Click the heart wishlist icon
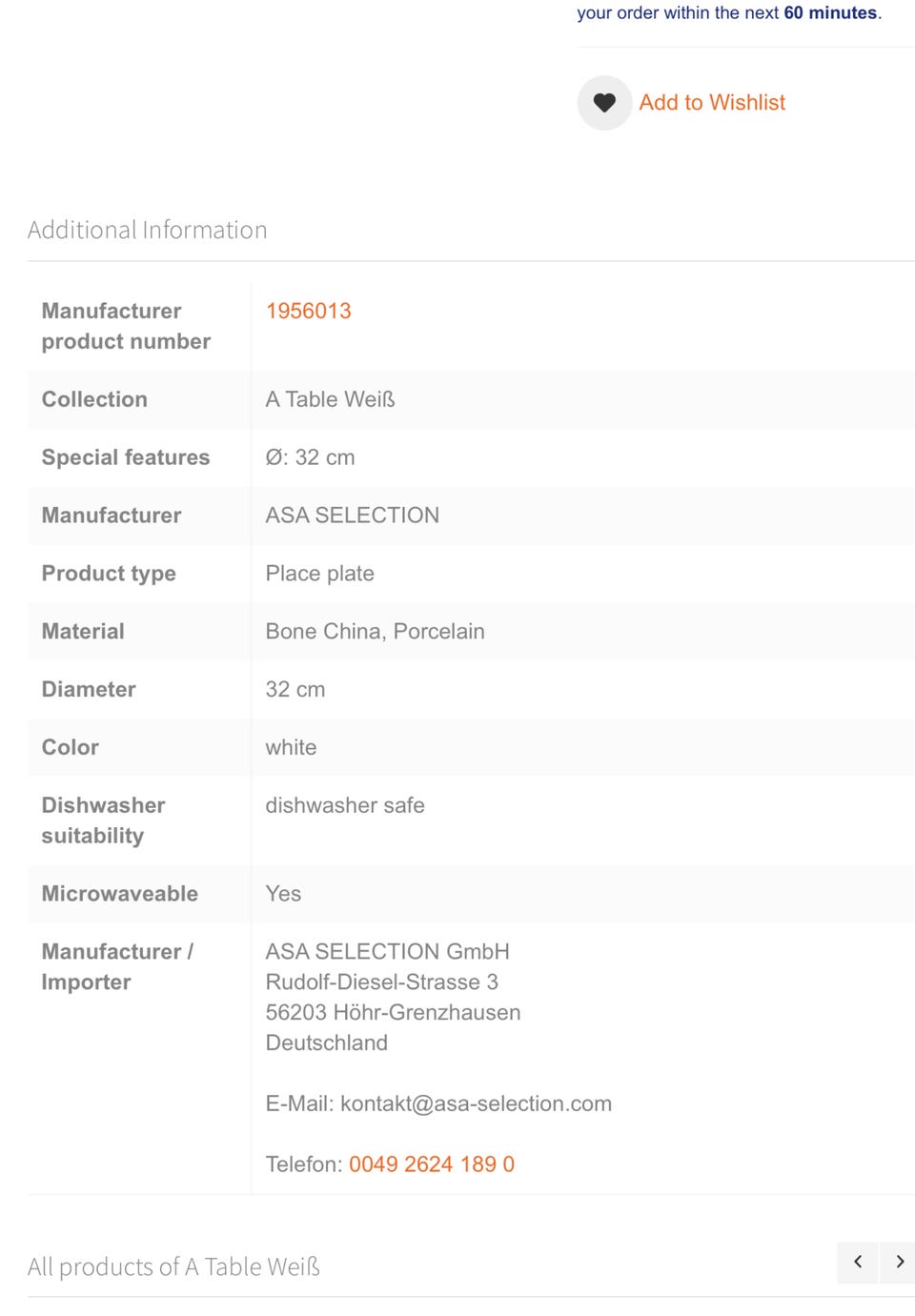This screenshot has width=915, height=1316. tap(604, 103)
